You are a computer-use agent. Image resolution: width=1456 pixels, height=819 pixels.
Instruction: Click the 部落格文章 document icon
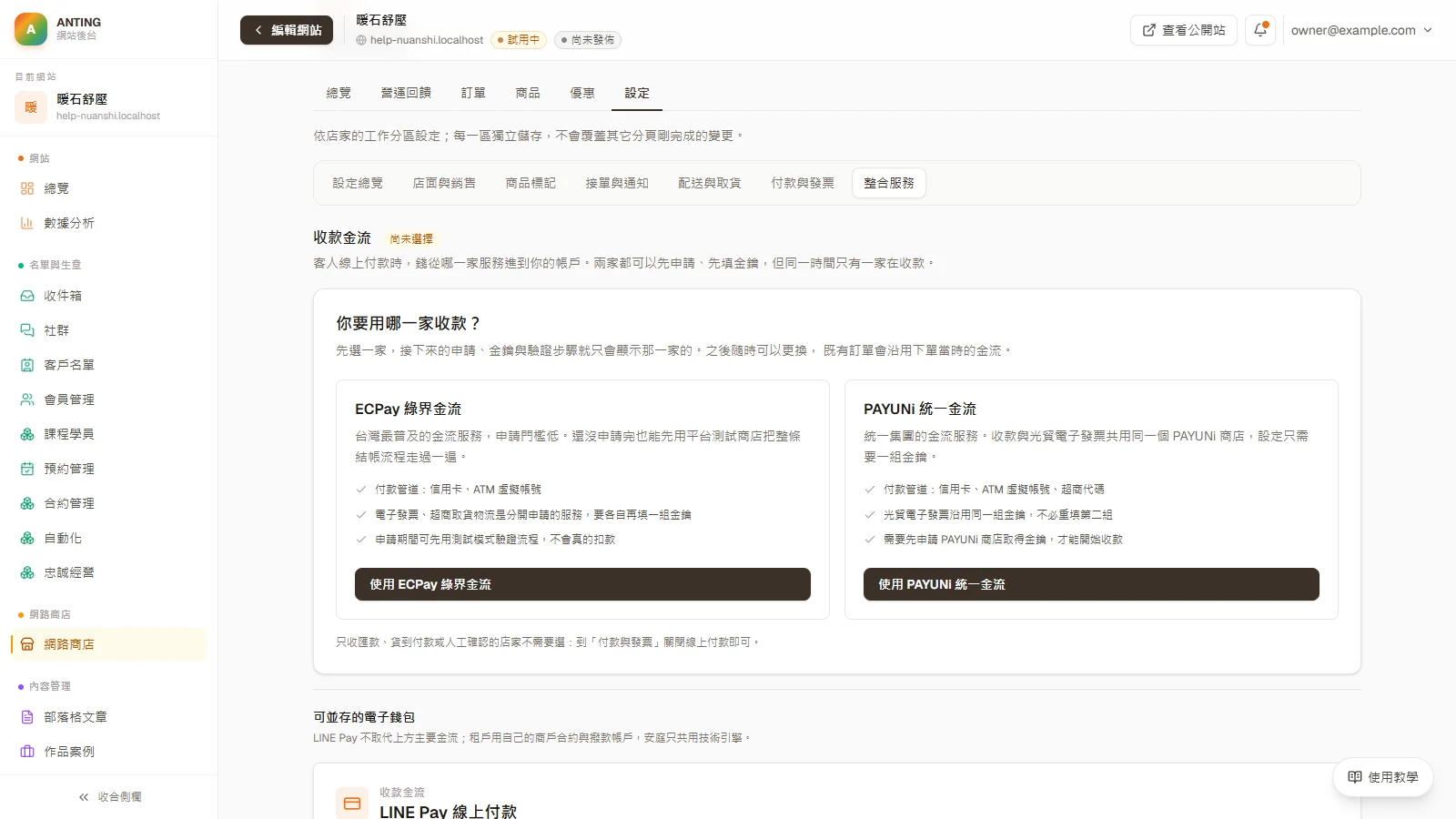(27, 717)
